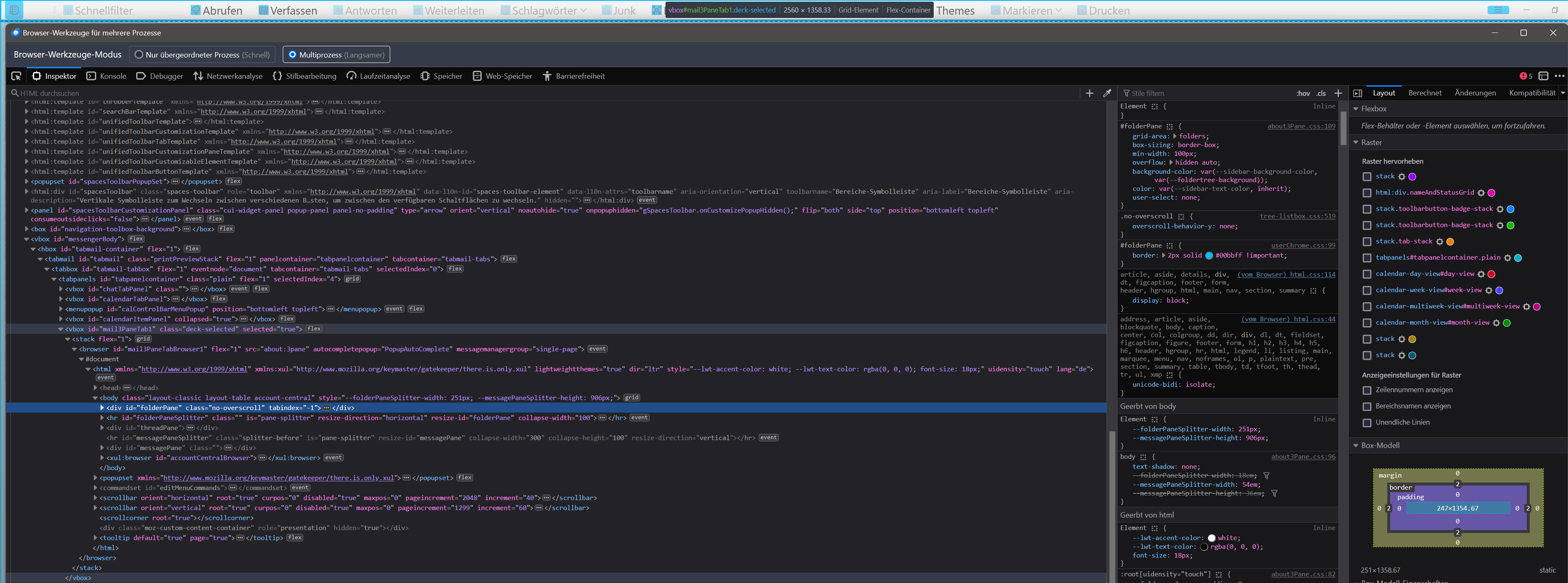Image resolution: width=1568 pixels, height=583 pixels.
Task: Add new node with plus icon
Action: click(1089, 93)
